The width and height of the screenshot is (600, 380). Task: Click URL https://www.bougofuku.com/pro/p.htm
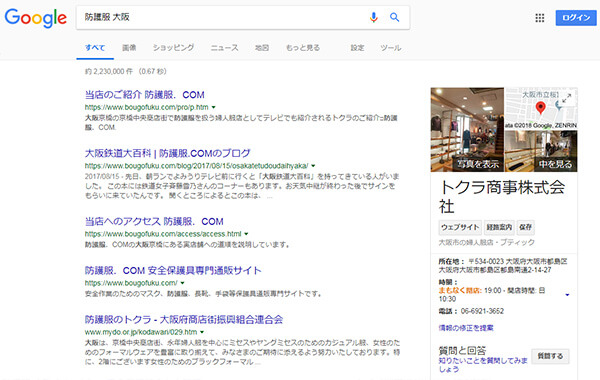(147, 107)
